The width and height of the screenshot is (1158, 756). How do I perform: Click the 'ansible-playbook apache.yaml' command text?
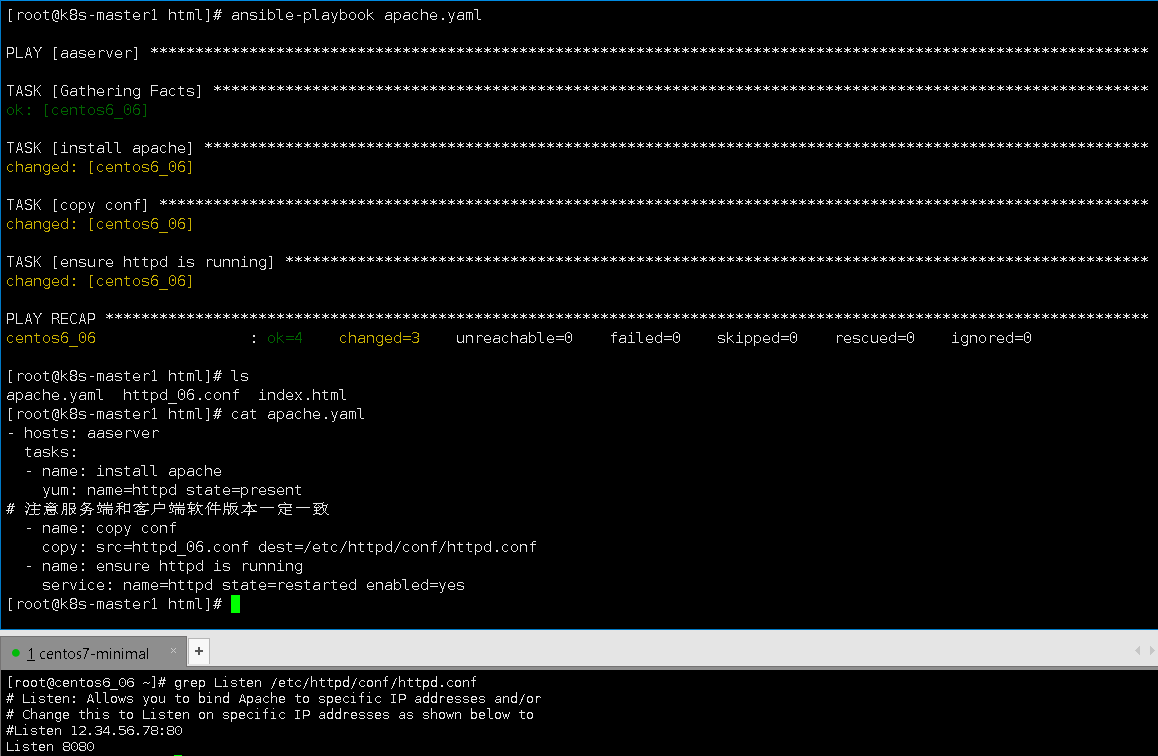356,15
